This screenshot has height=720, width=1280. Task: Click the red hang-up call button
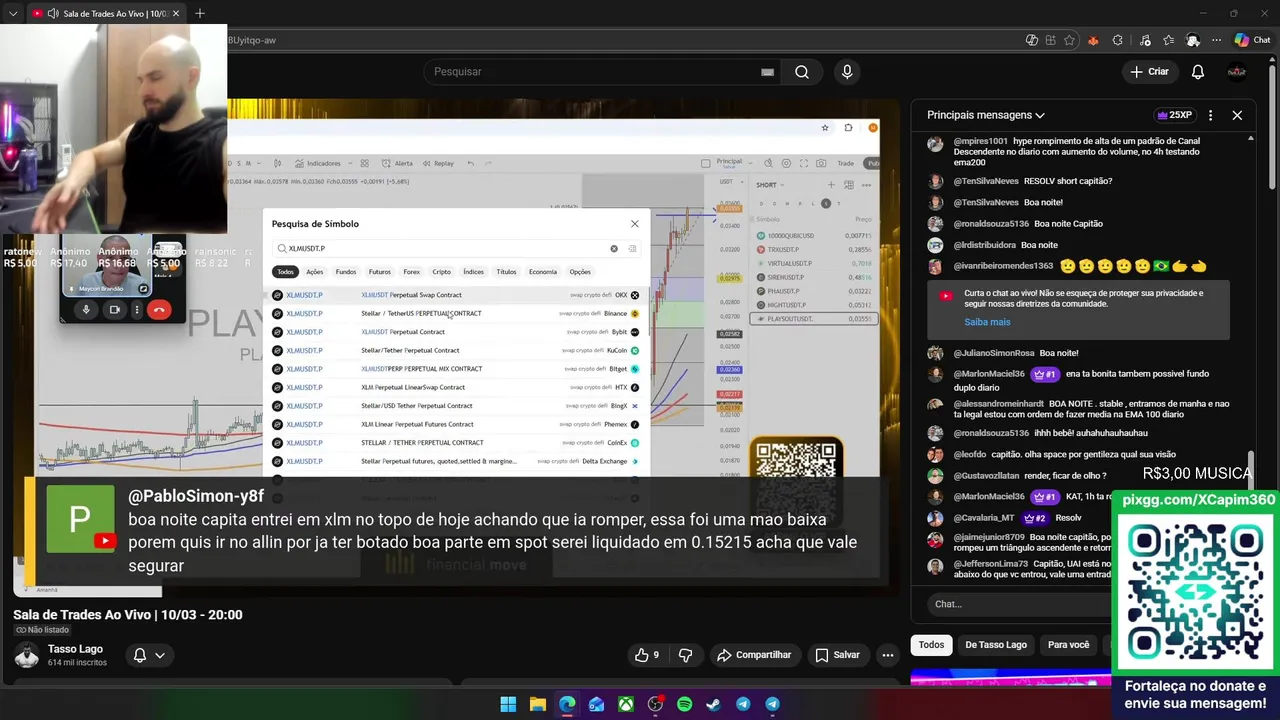click(158, 310)
